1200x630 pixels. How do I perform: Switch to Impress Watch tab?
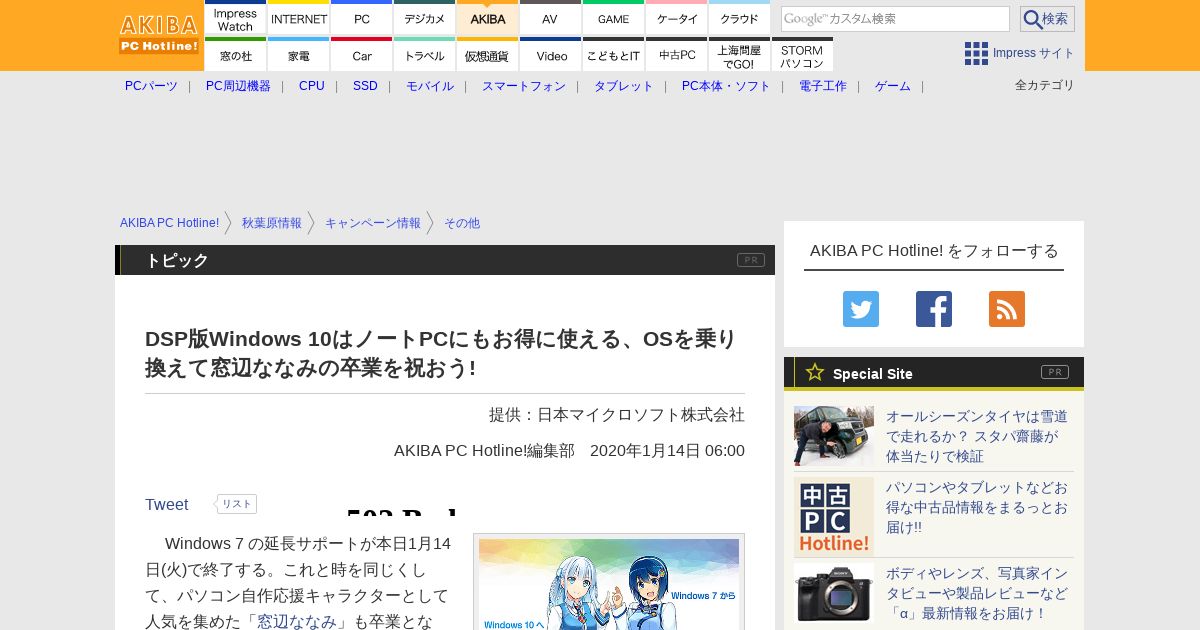tap(235, 18)
